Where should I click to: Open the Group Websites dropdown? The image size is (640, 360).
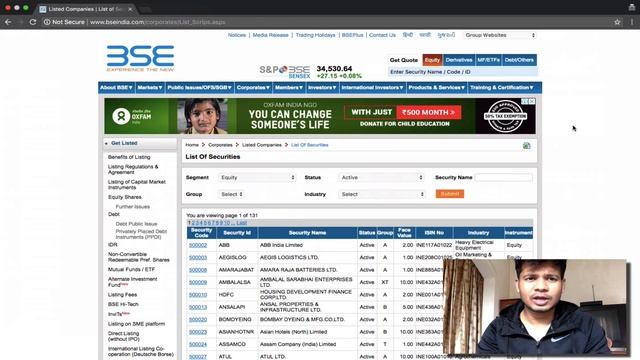coord(500,35)
